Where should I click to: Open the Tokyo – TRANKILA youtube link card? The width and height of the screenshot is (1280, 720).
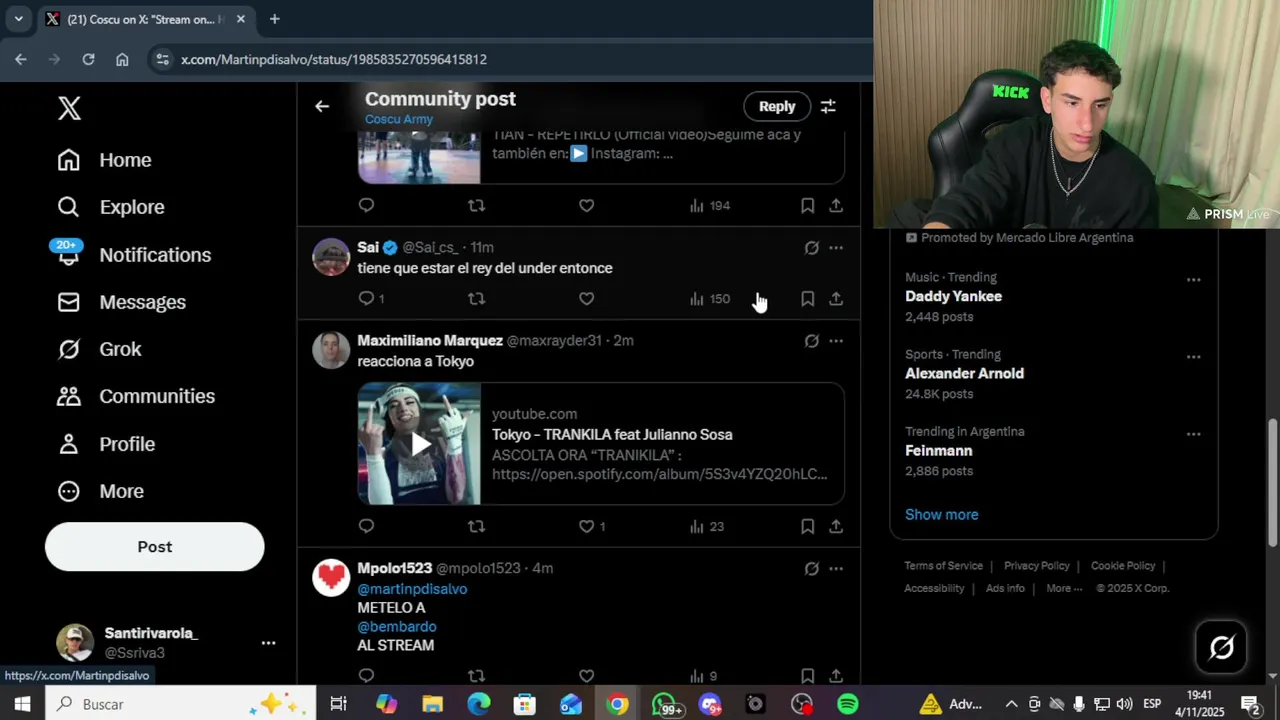pos(601,444)
